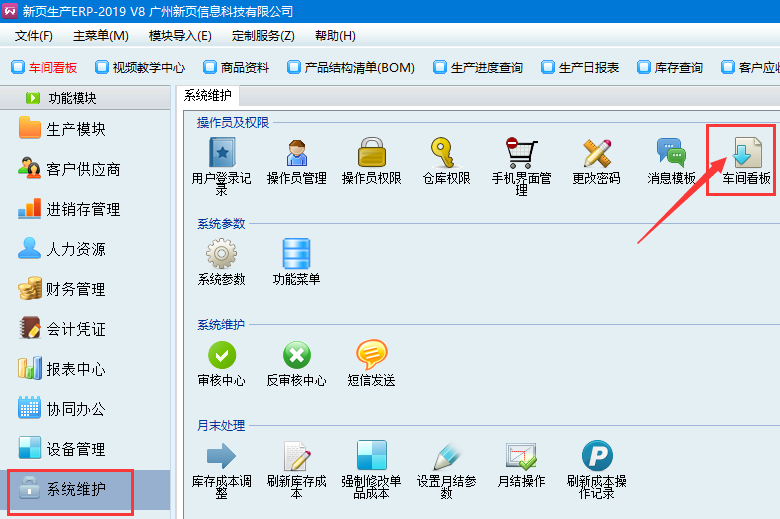Open 设置月结参数 icon
This screenshot has height=519, width=780.
click(x=446, y=456)
